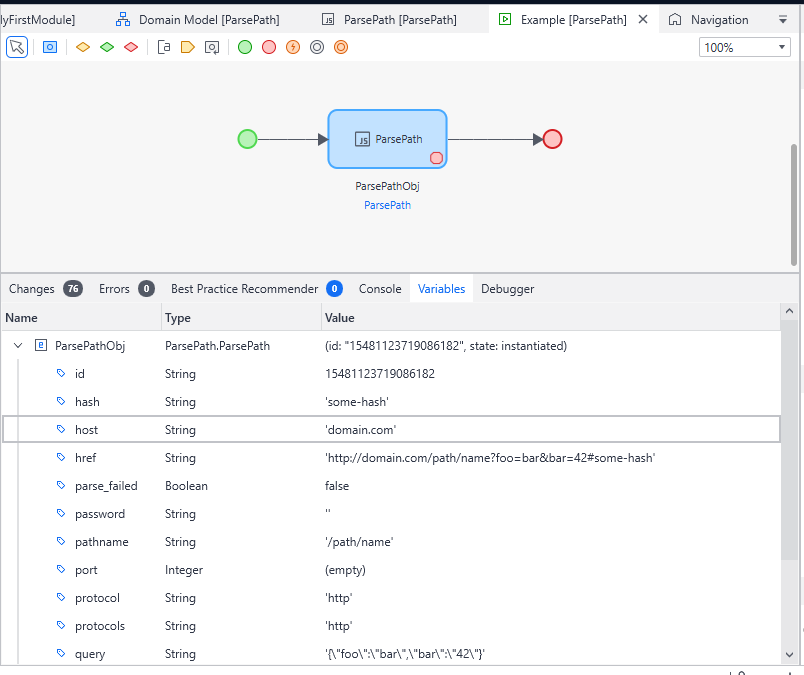Add a parameter from the toolbar
Screen dimensions: 804x675
click(x=50, y=47)
